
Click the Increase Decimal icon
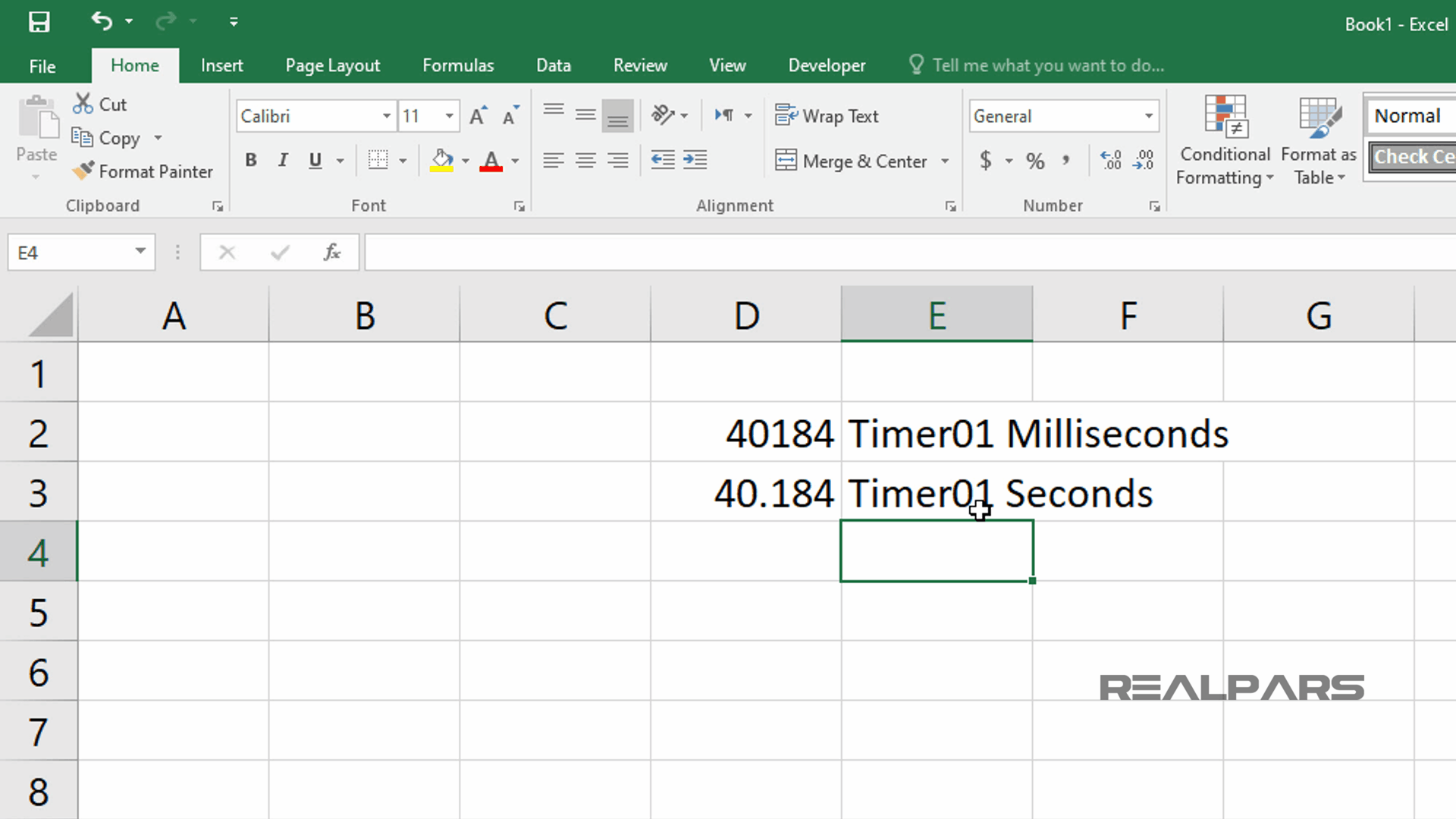click(1111, 160)
